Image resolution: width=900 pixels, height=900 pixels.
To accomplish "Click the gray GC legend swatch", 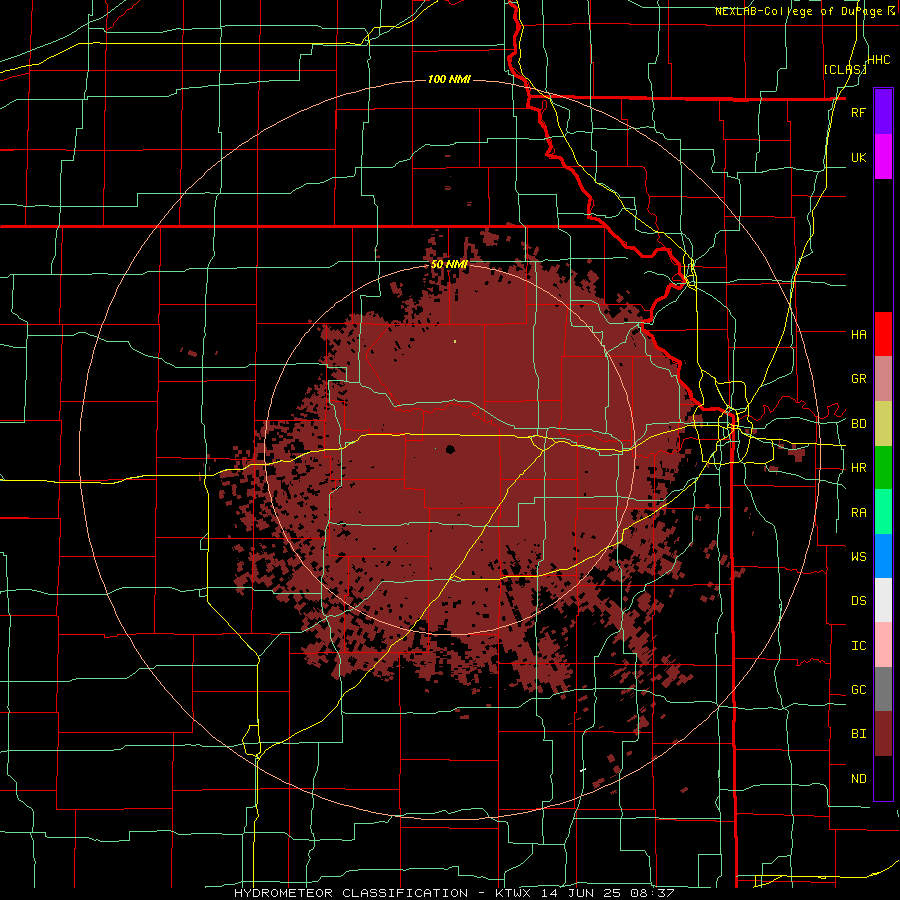I will click(x=883, y=689).
